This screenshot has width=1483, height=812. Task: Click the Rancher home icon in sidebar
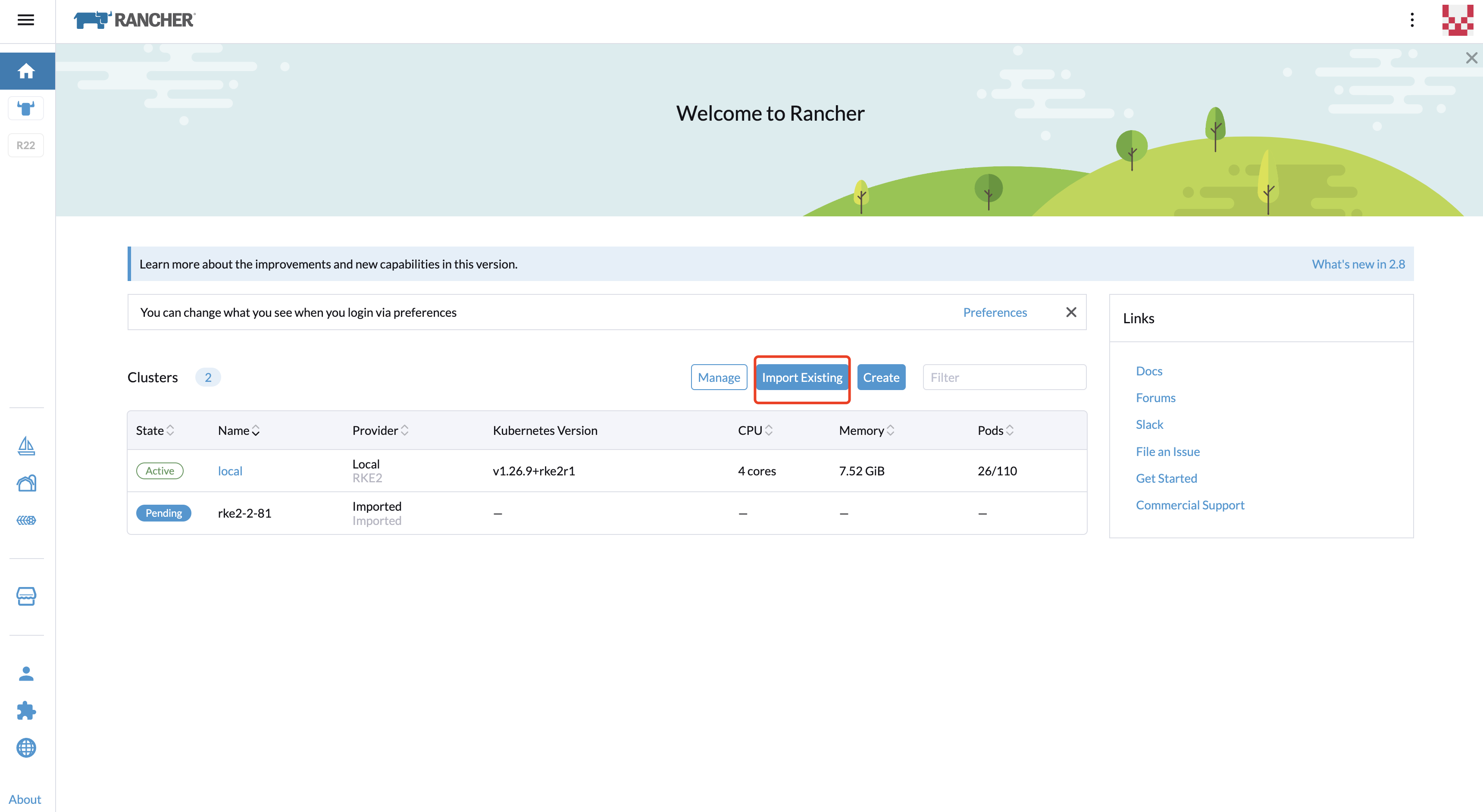tap(27, 70)
